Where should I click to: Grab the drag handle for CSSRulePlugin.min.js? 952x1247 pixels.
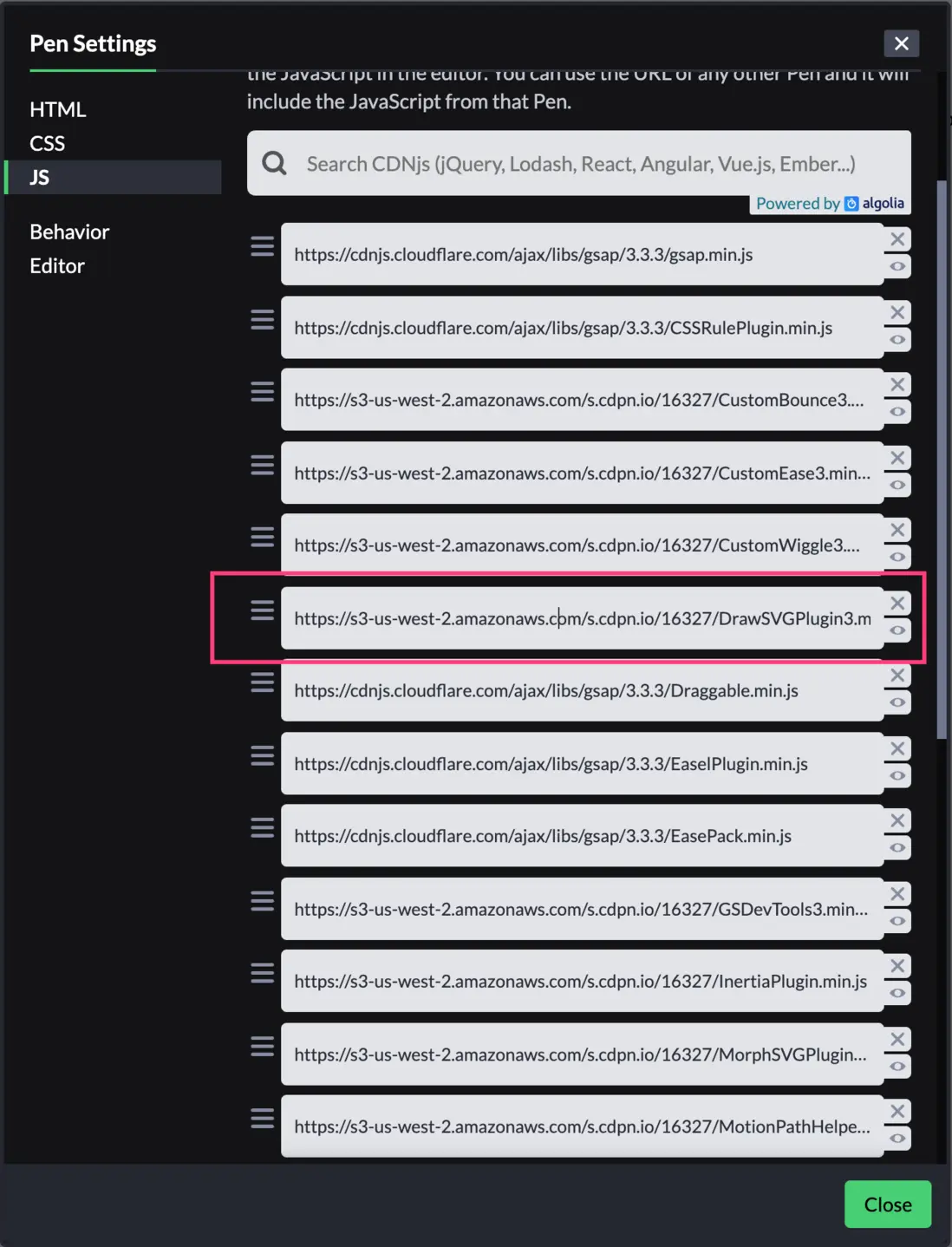[x=262, y=319]
